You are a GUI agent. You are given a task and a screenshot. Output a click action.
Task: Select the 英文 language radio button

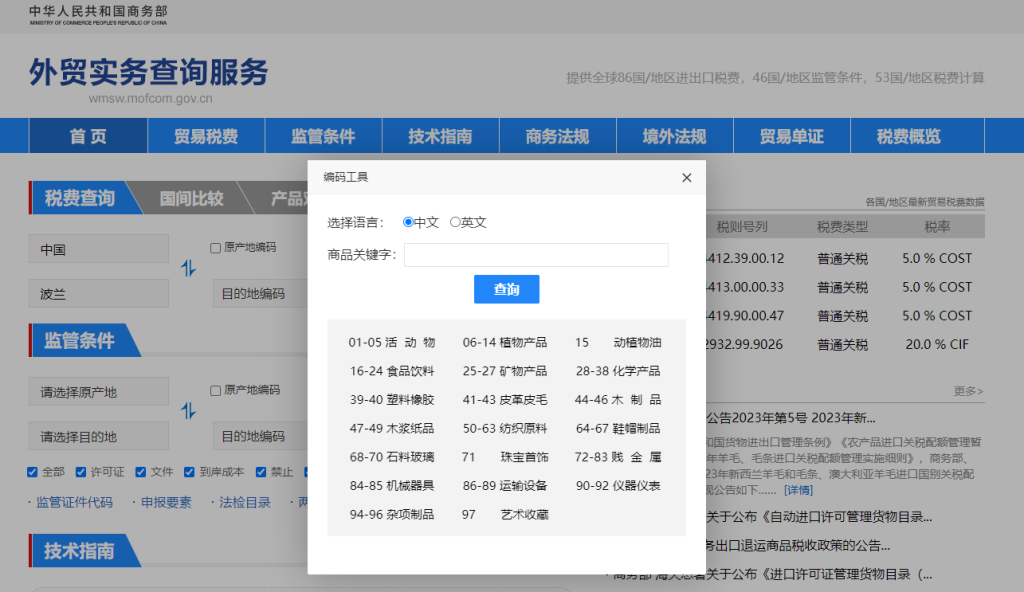[455, 222]
